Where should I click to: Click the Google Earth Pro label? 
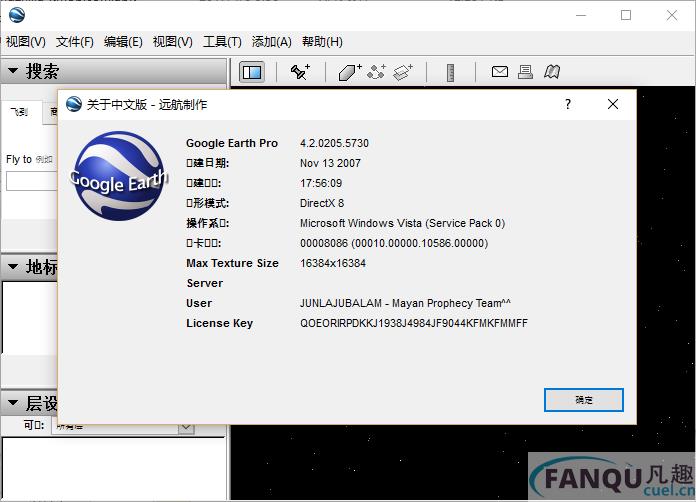[232, 143]
